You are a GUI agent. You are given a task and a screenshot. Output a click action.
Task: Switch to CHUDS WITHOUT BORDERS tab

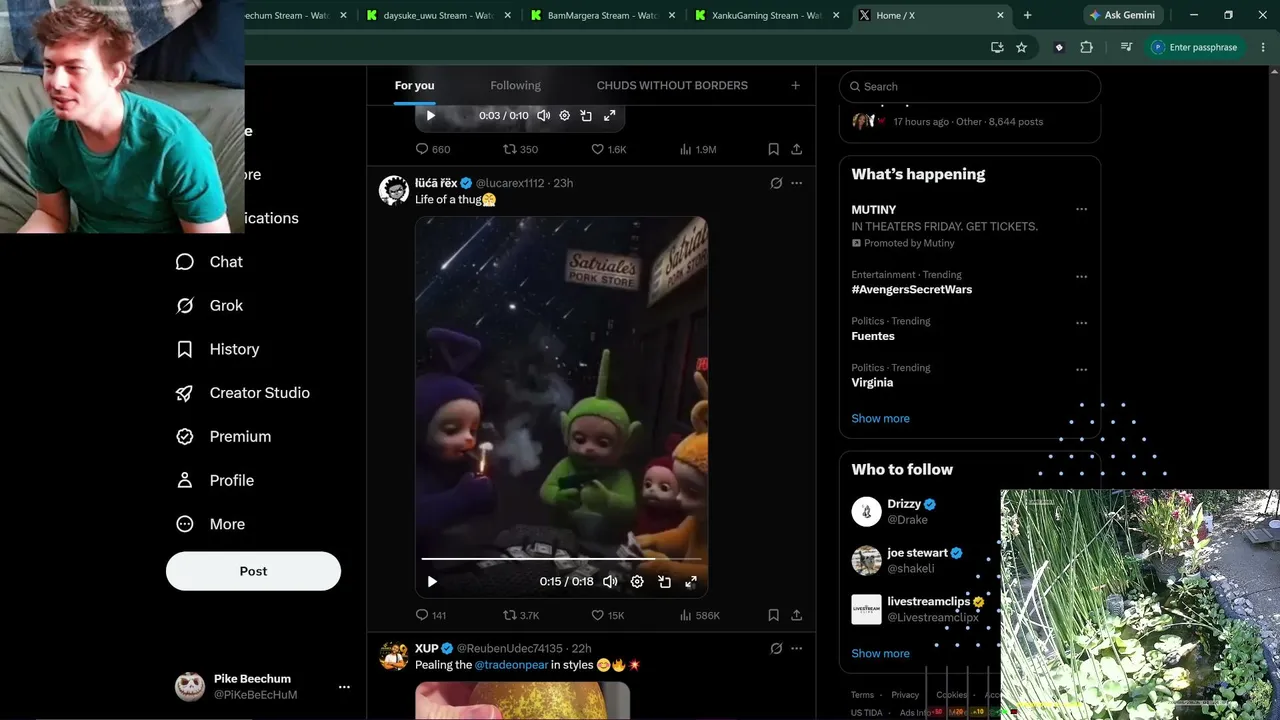[672, 85]
